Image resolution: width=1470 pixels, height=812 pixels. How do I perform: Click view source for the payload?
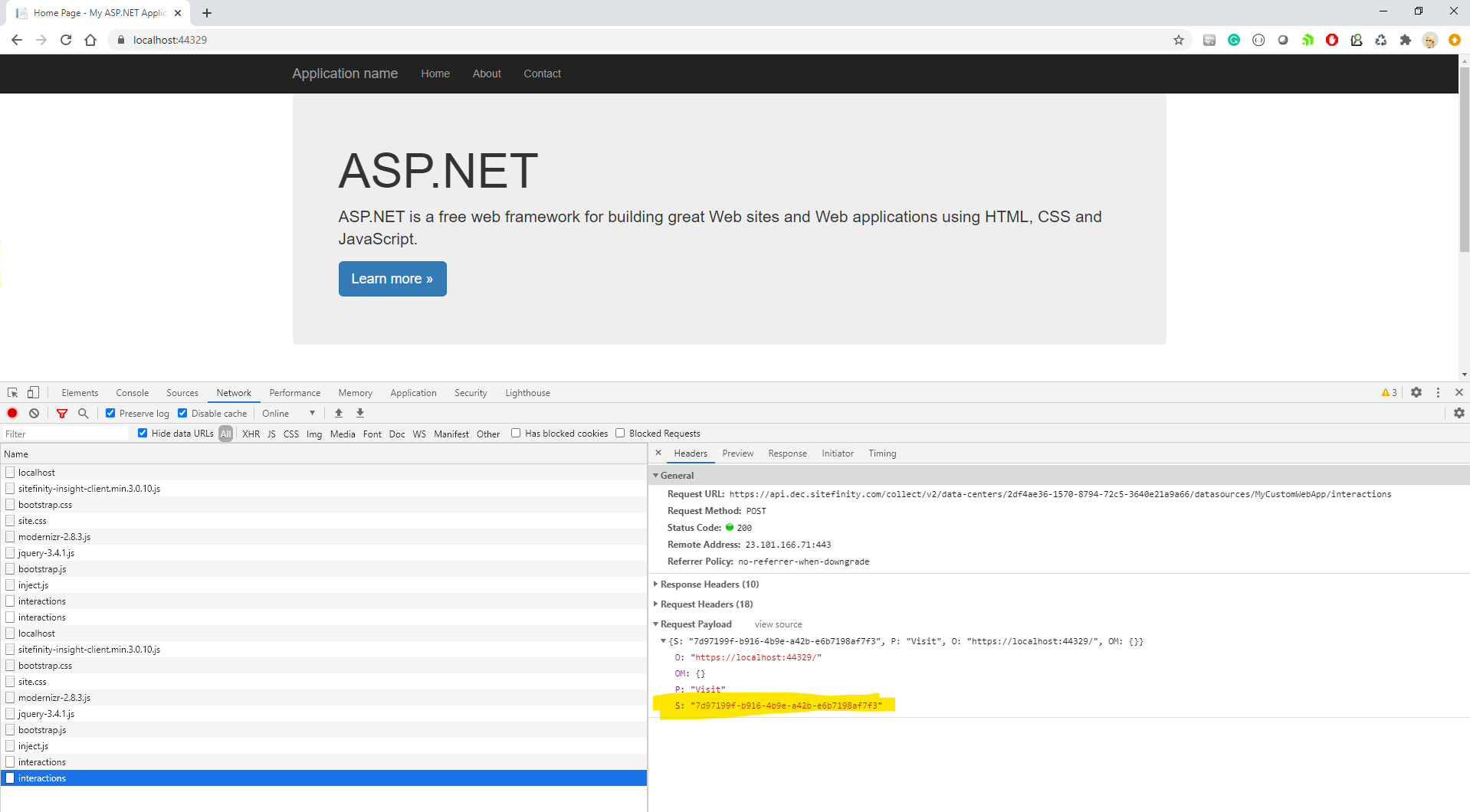pyautogui.click(x=778, y=624)
